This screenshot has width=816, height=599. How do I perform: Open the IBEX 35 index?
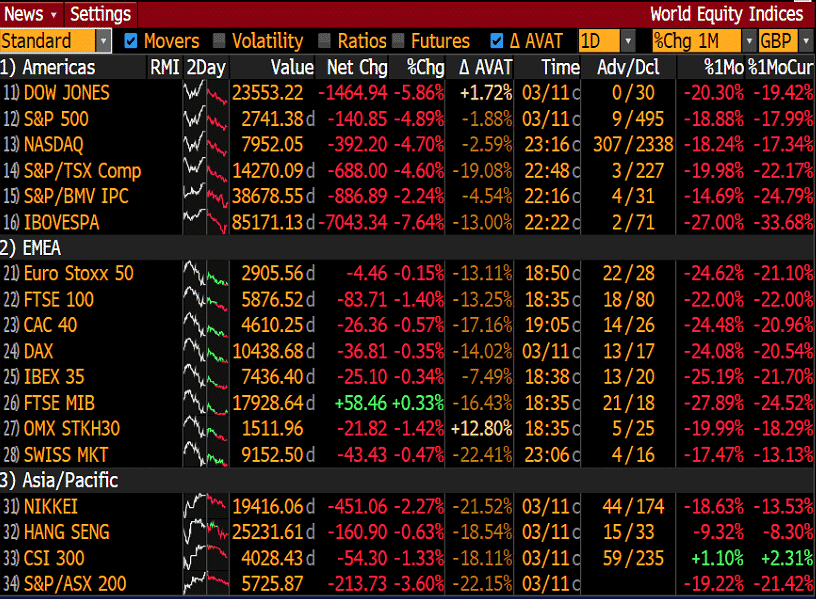click(54, 377)
